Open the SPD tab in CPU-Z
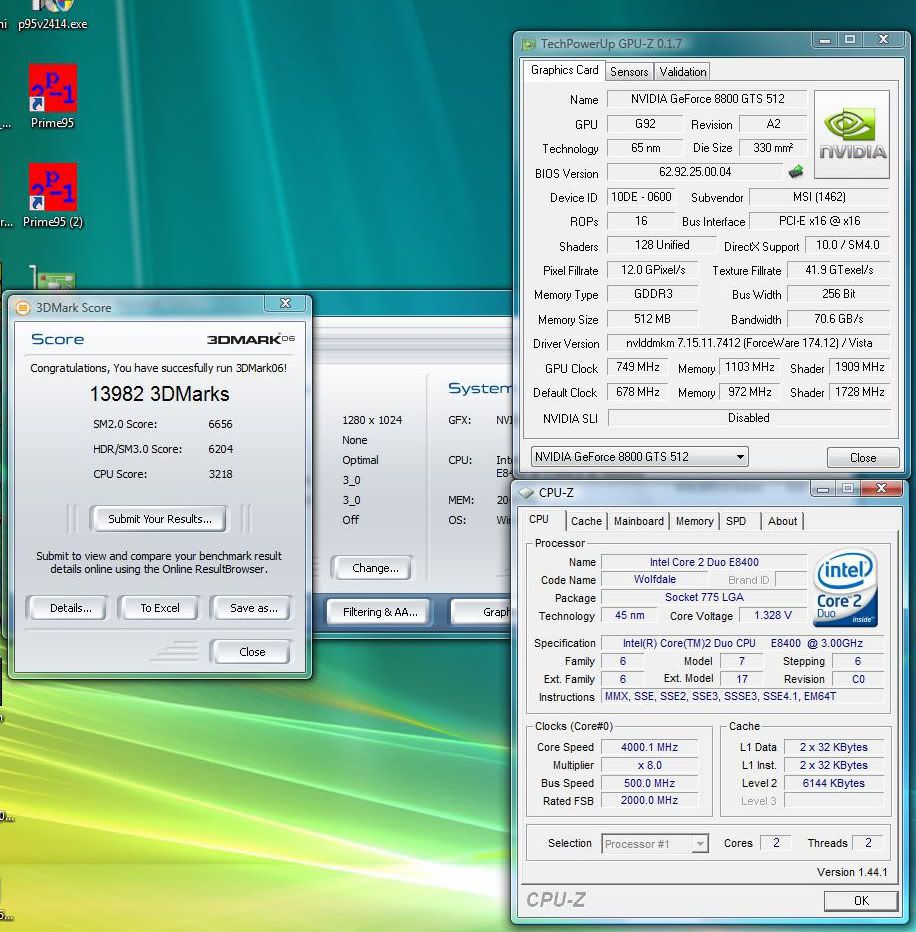916x932 pixels. click(736, 521)
